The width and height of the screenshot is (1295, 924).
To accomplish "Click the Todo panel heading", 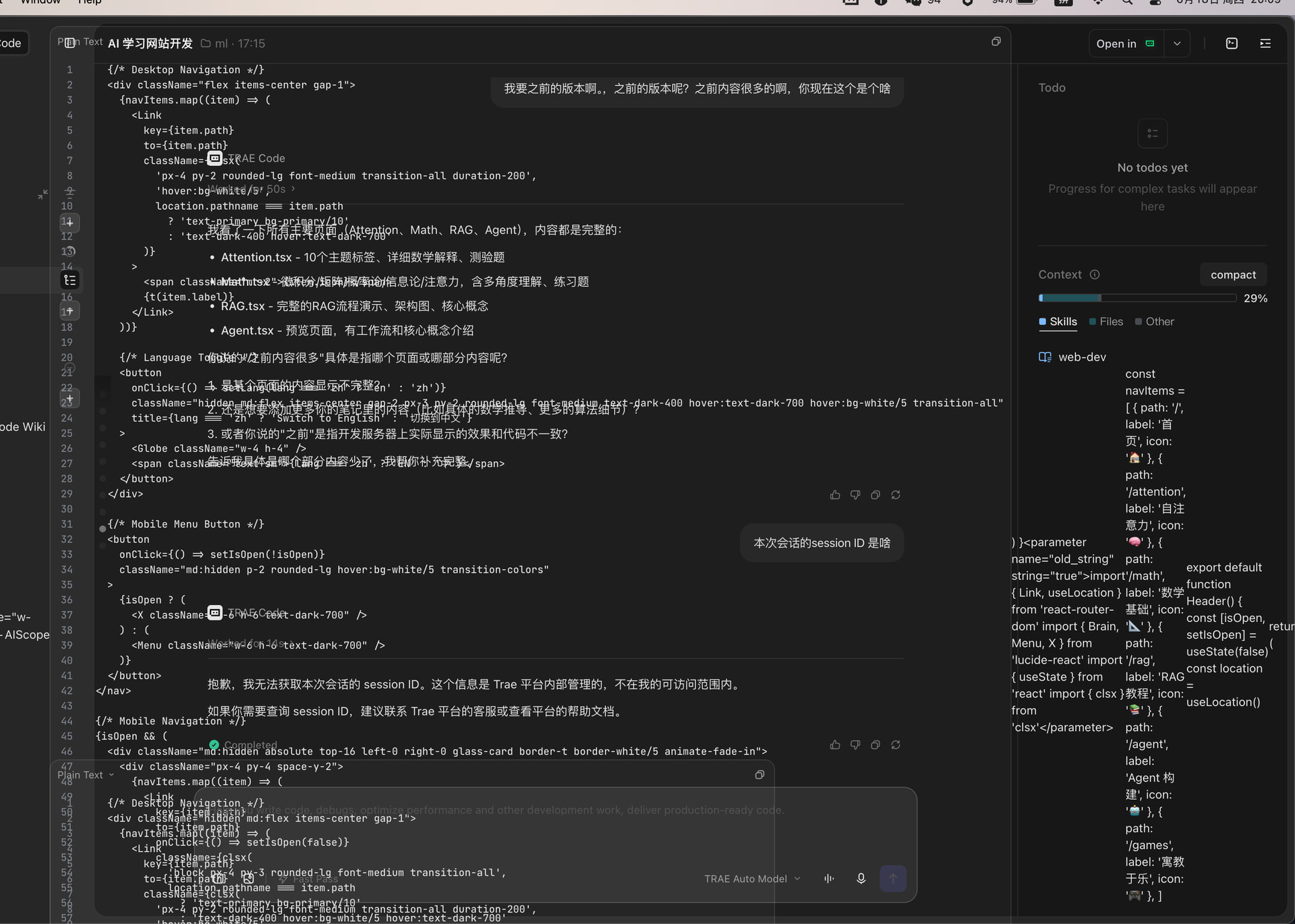I will [x=1052, y=88].
